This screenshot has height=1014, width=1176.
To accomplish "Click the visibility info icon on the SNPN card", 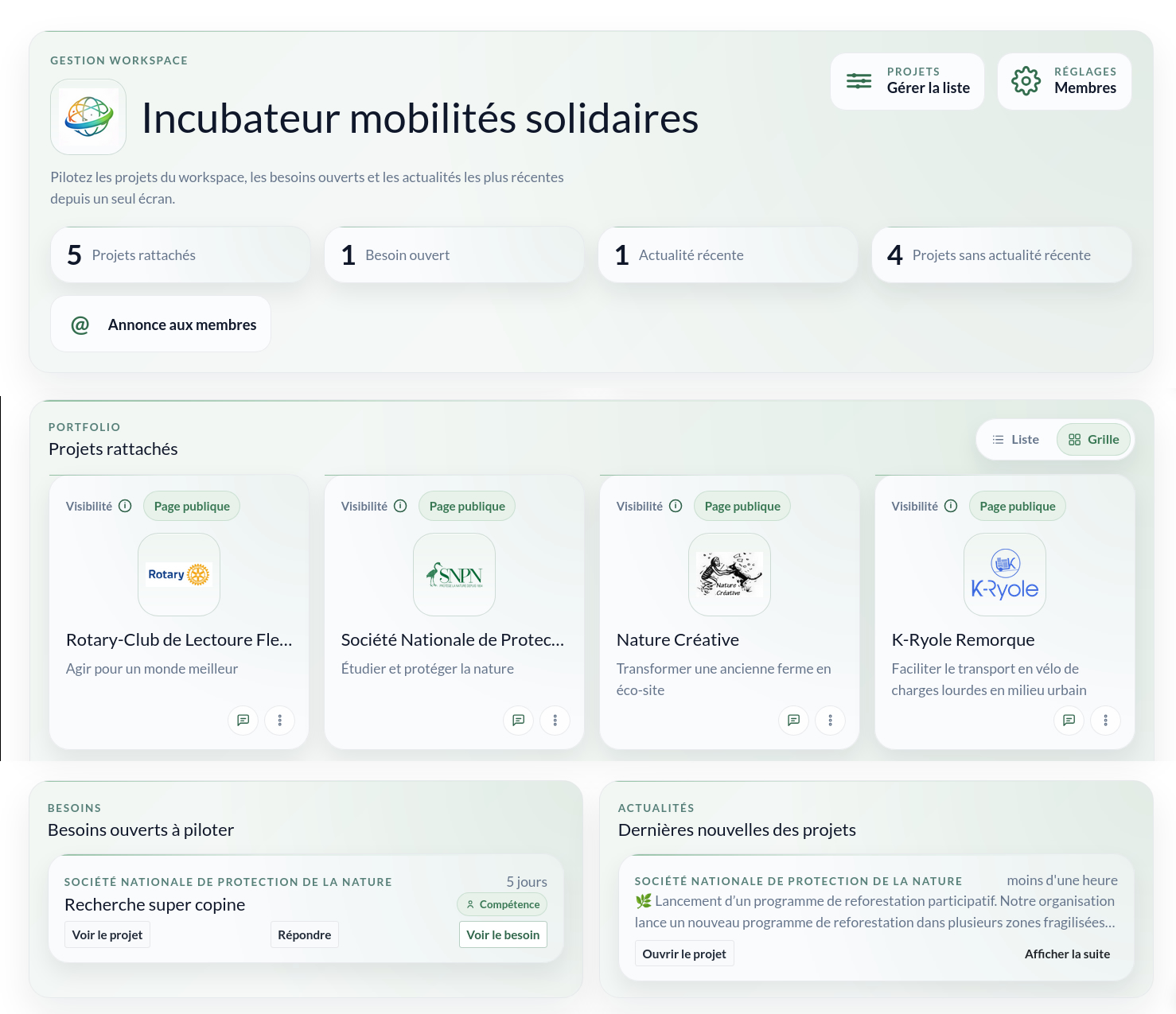I will point(400,505).
